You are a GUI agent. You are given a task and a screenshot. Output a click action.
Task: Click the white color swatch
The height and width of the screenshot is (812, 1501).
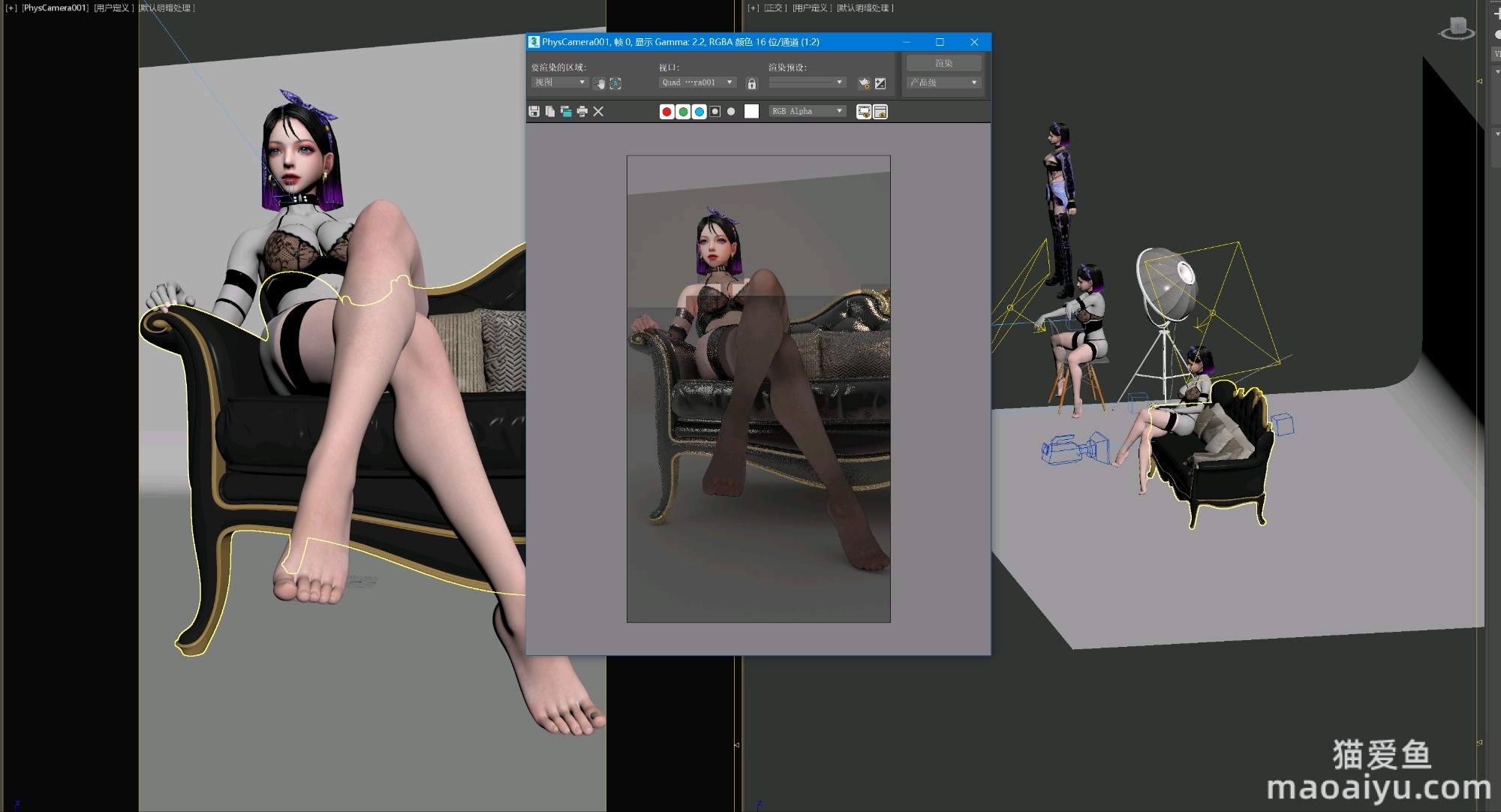(x=751, y=111)
